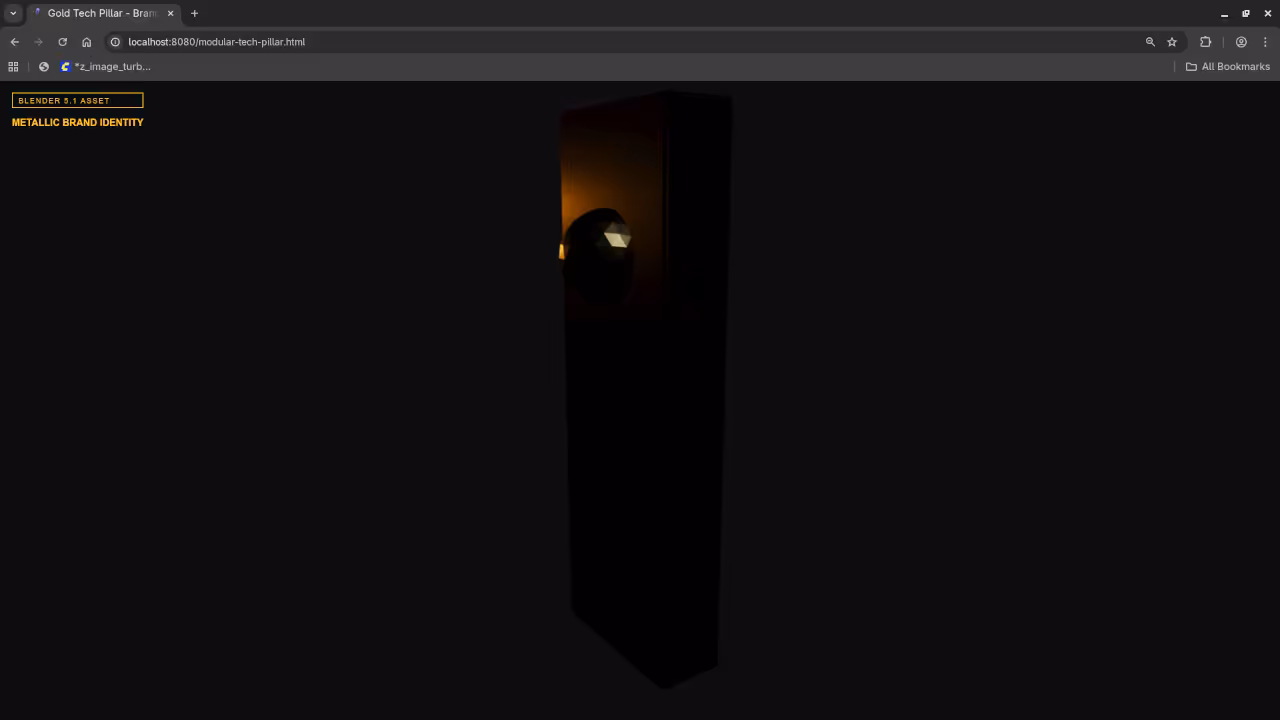
Task: Click the BLENDER 5.1 ASSET badge
Action: click(x=76, y=100)
